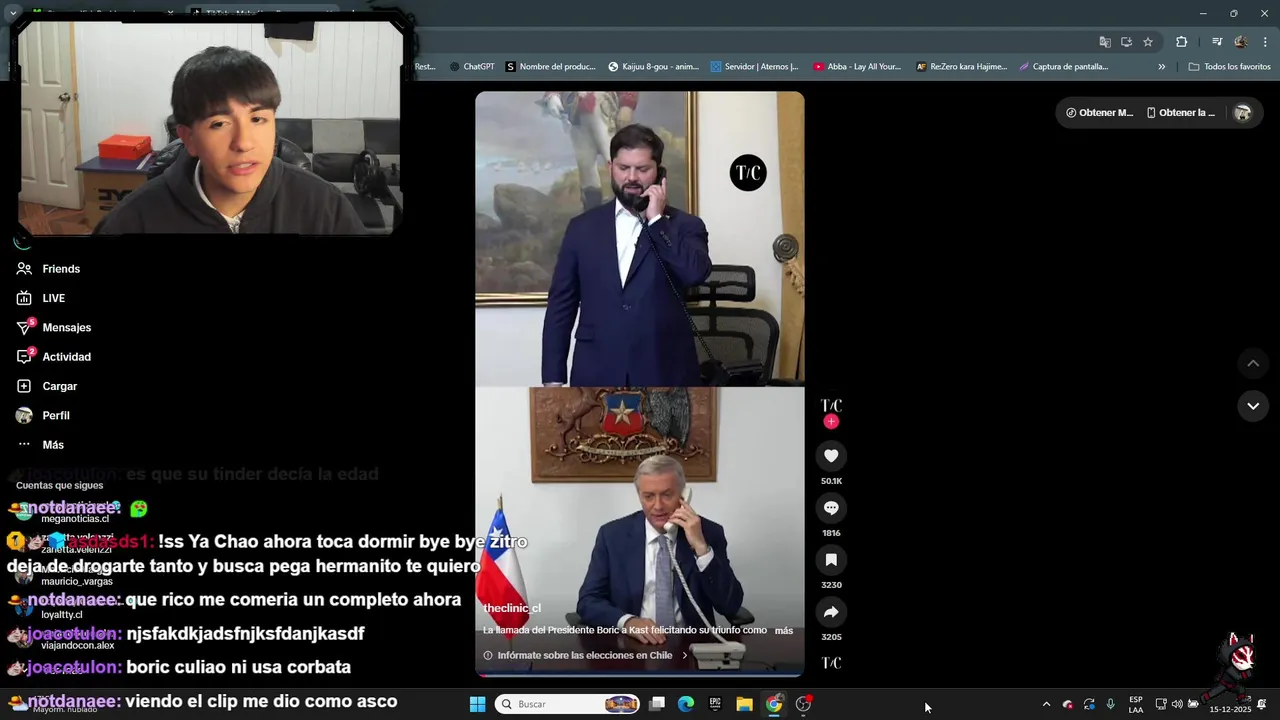Select Cargar to upload a video
Screen dimensions: 1280x720
(x=47, y=386)
